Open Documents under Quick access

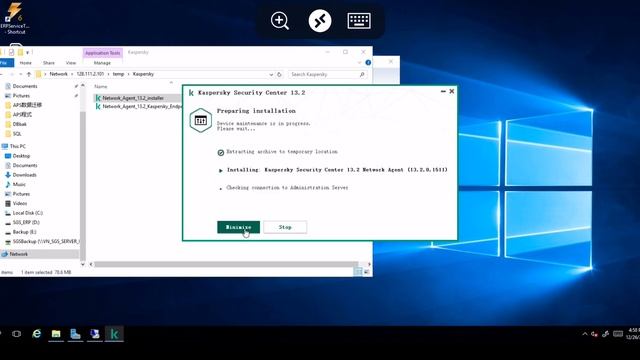24,86
